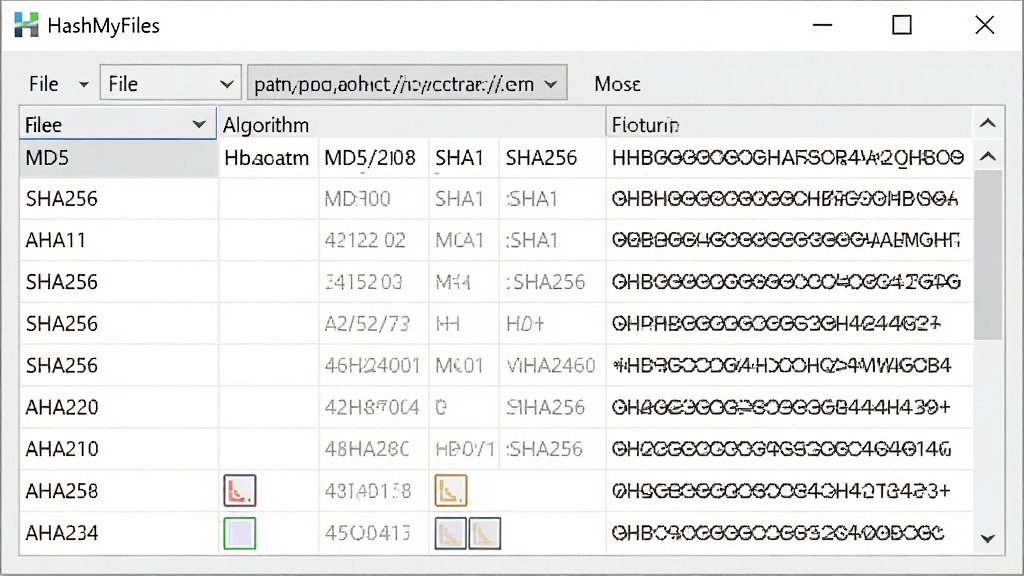The width and height of the screenshot is (1024, 576).
Task: Click the orange icon in AHA258 row
Action: pos(451,490)
